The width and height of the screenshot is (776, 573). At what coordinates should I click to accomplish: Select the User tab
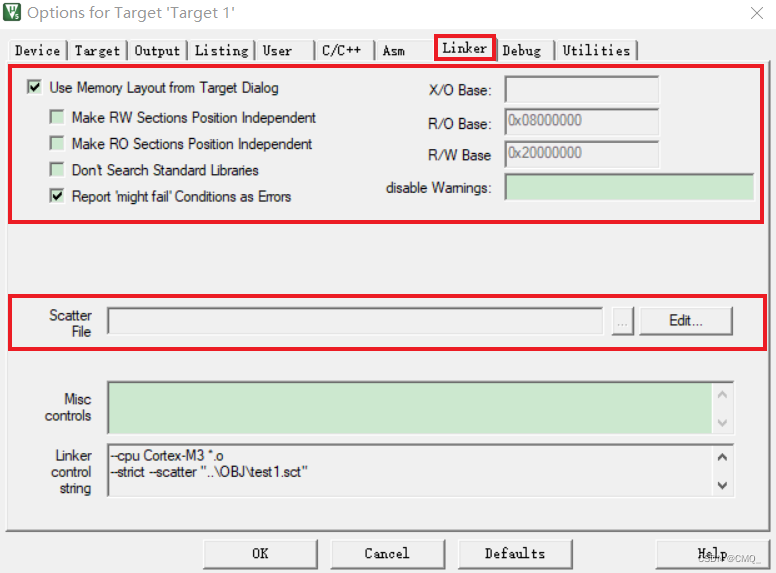pyautogui.click(x=284, y=50)
